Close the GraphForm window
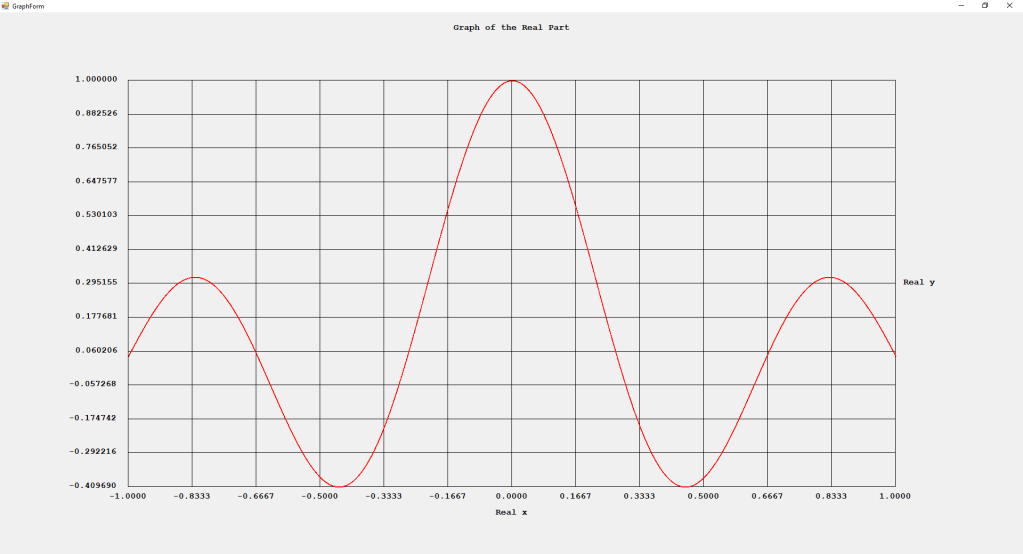1023x554 pixels. [x=1009, y=5]
